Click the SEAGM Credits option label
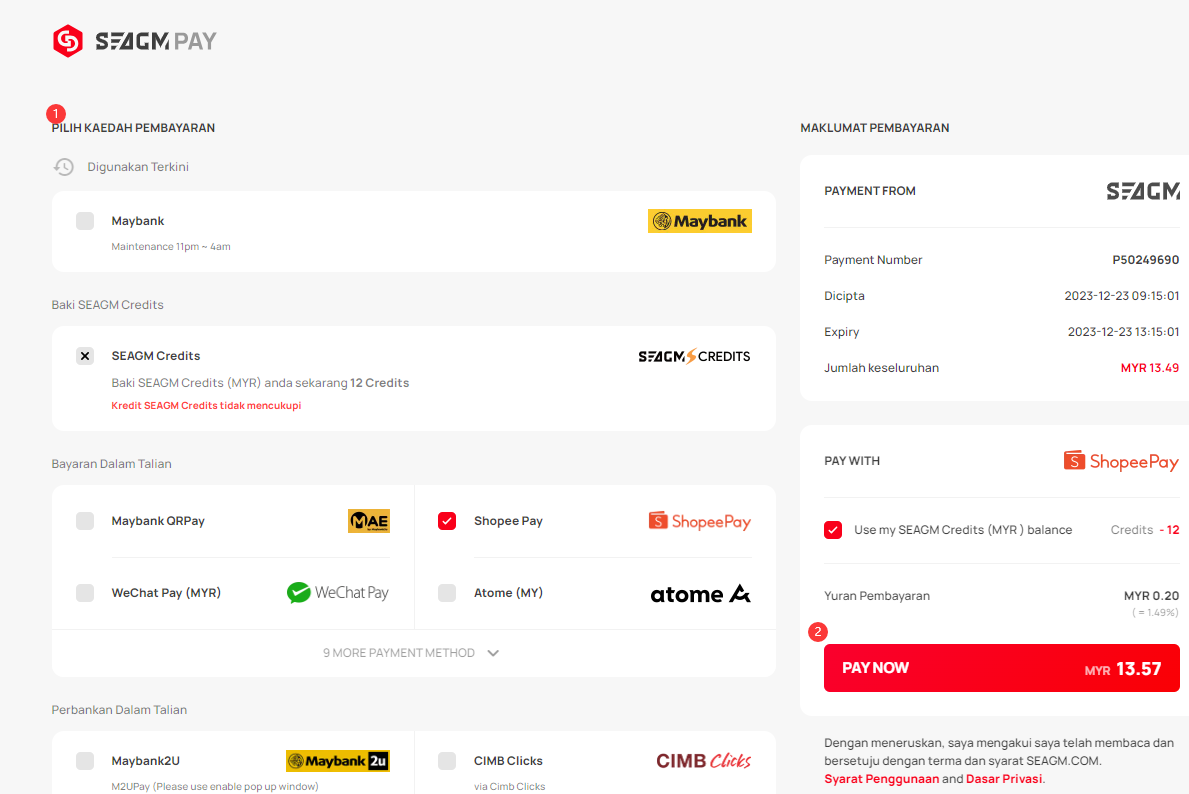The height and width of the screenshot is (794, 1189). coord(155,356)
